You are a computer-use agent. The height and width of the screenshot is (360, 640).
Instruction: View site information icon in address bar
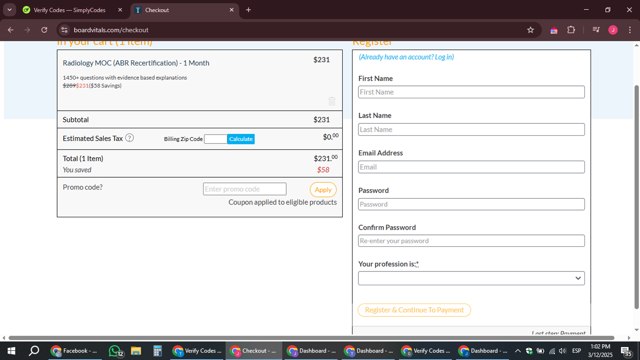pos(64,30)
